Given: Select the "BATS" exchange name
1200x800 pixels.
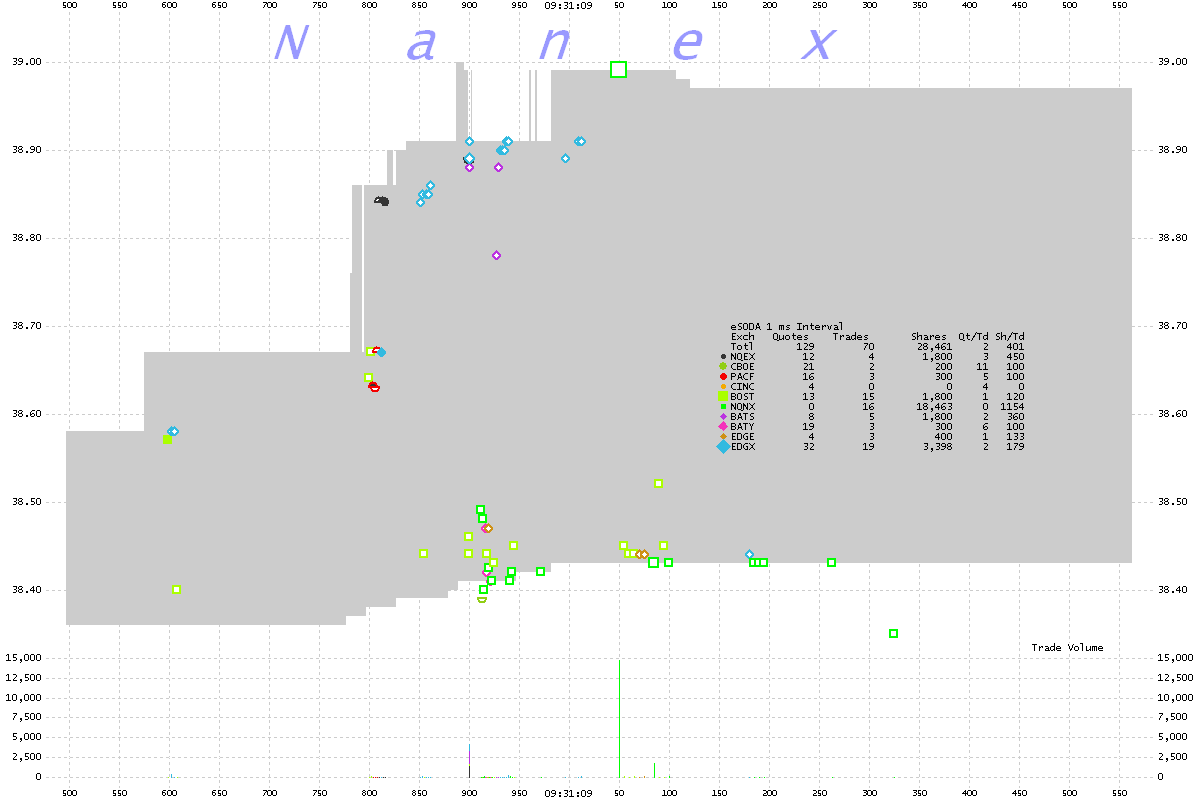Looking at the screenshot, I should pyautogui.click(x=743, y=416).
